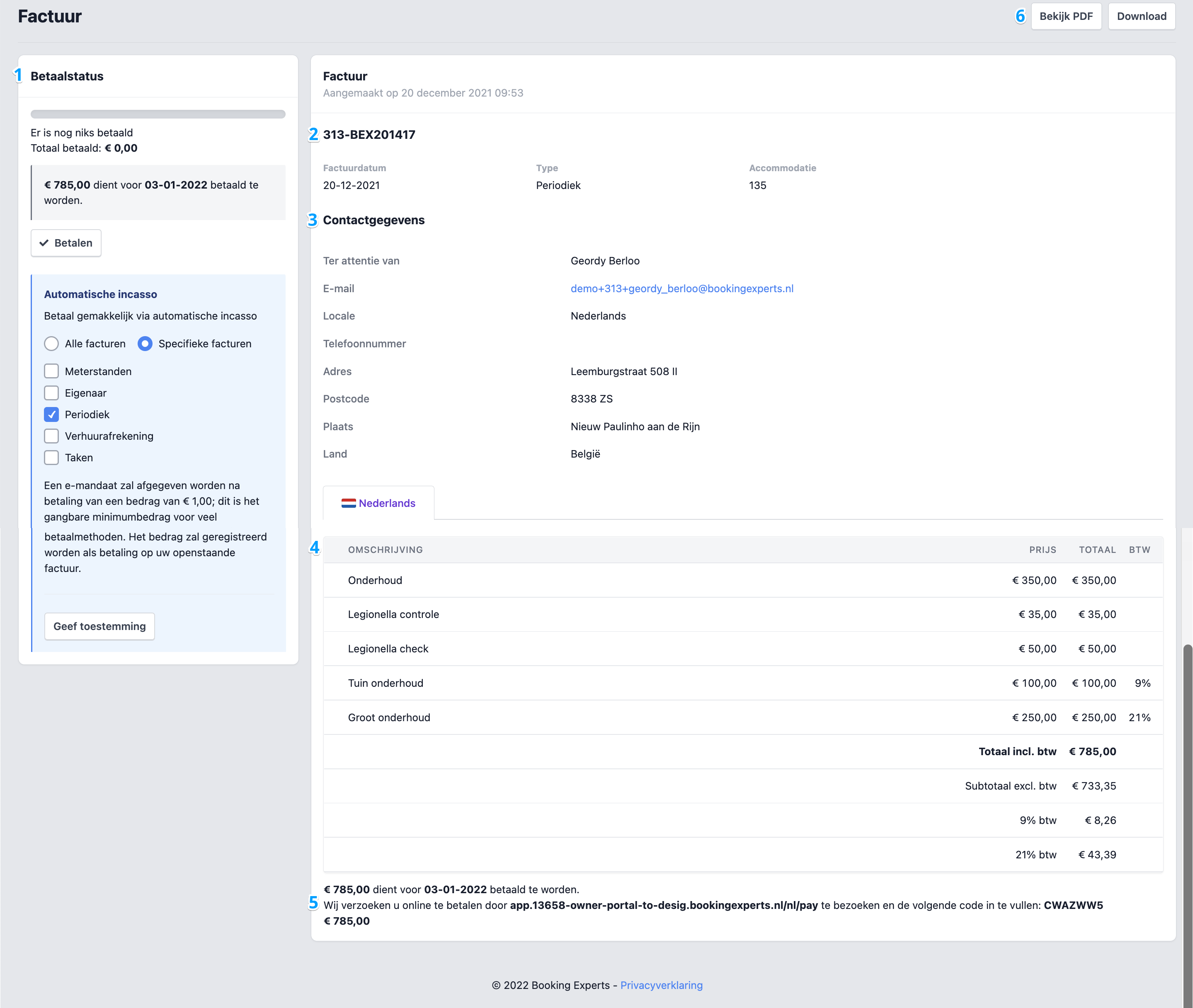Select the Specifieke facturen radio option
The height and width of the screenshot is (1008, 1193).
145,344
